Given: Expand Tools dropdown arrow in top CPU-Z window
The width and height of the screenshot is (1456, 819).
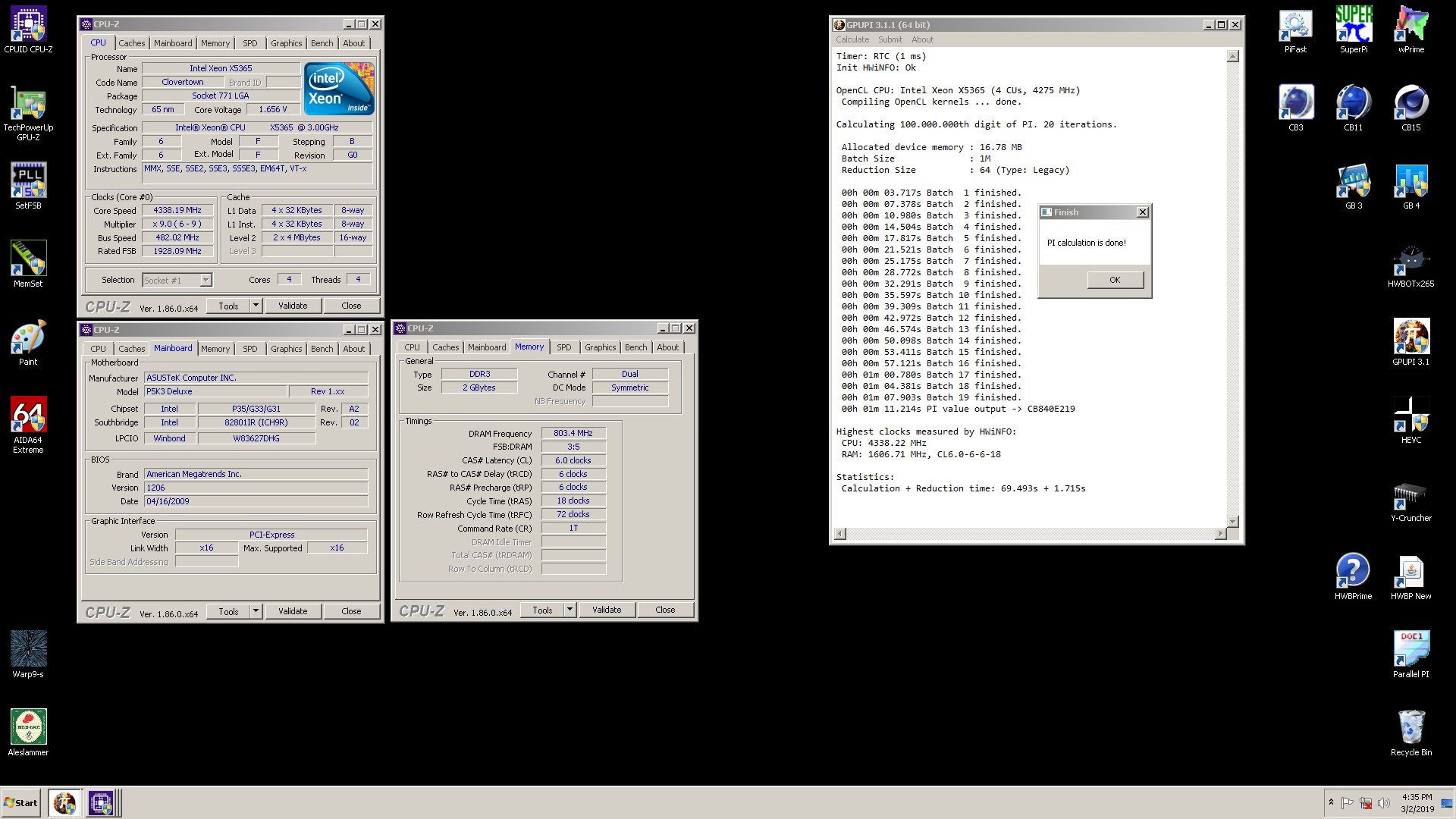Looking at the screenshot, I should (256, 306).
